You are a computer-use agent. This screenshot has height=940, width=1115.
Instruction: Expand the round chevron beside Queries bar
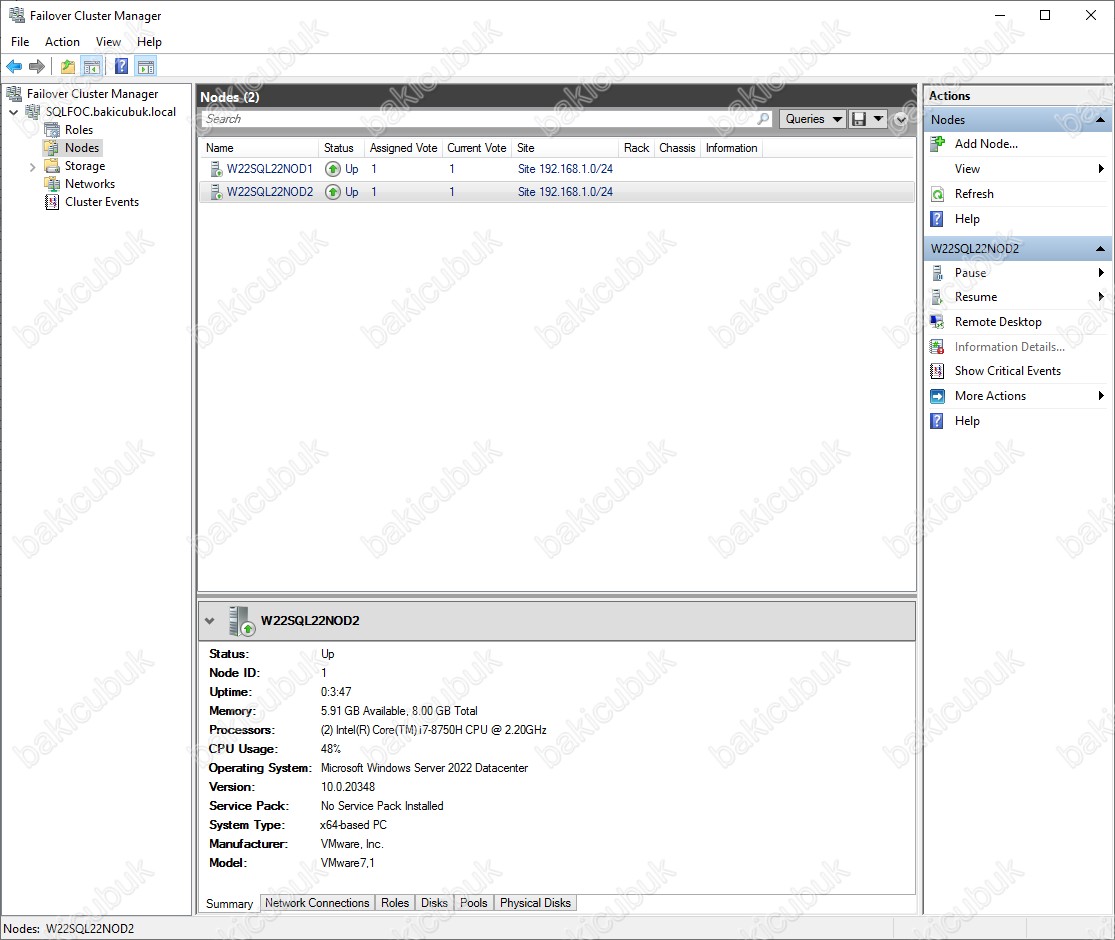(901, 119)
